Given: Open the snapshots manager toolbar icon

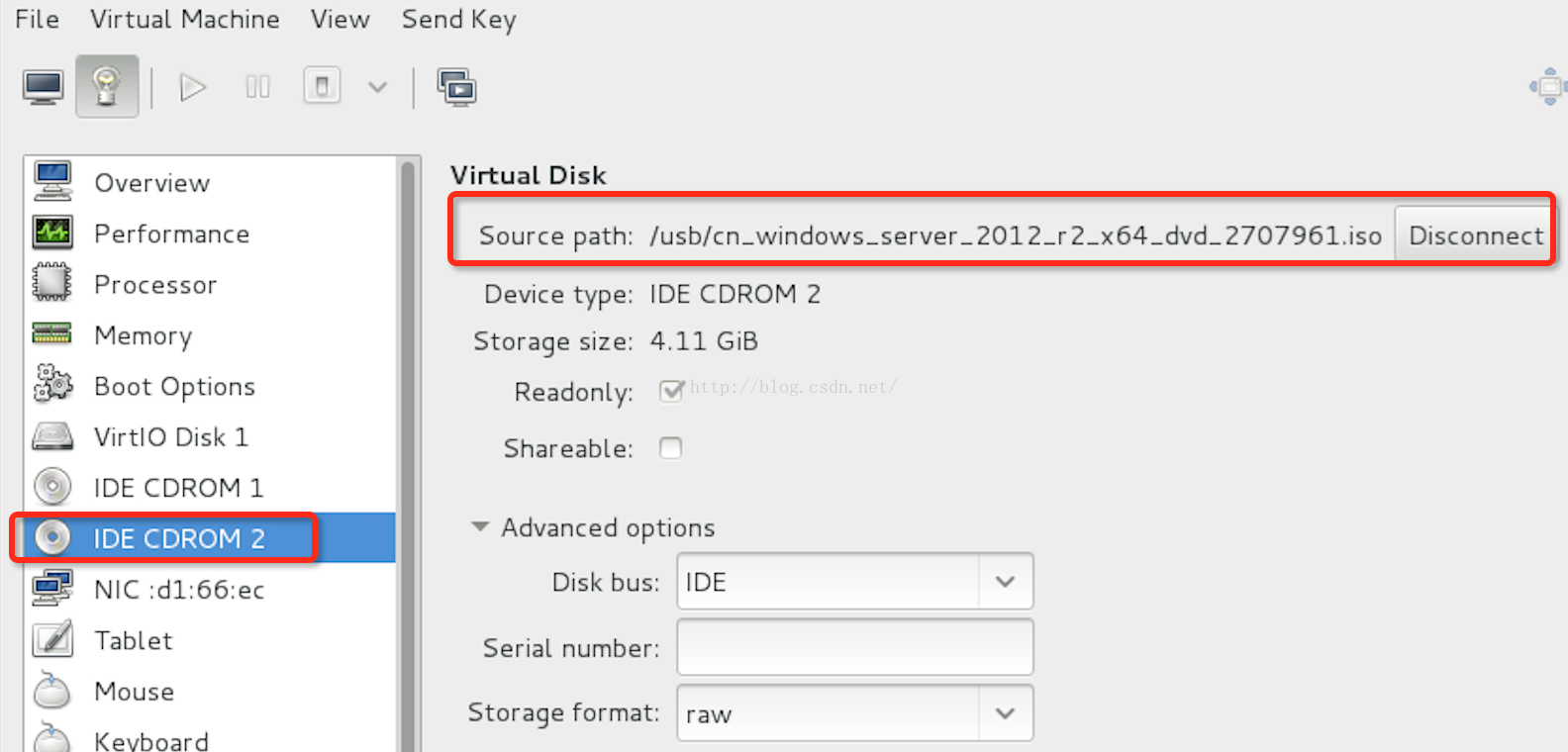Looking at the screenshot, I should pos(457,87).
